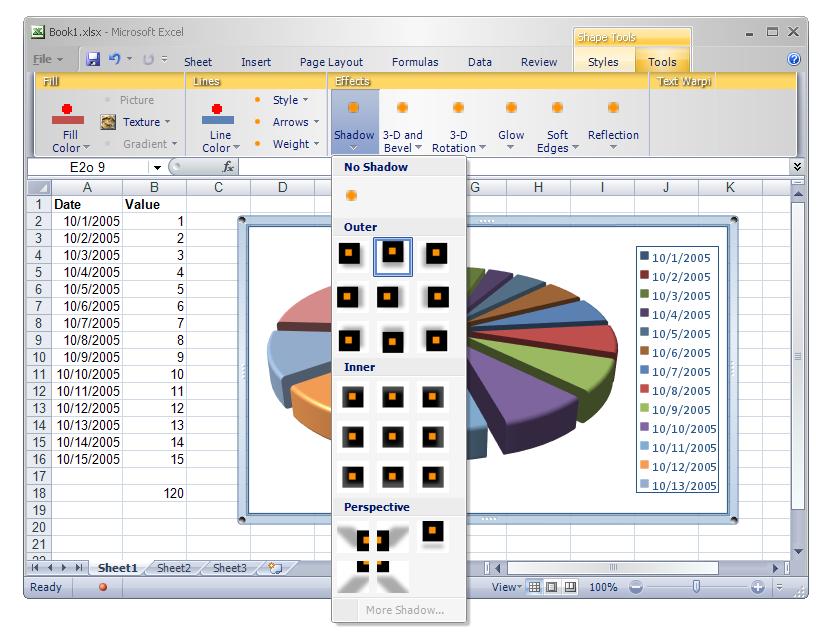Open the Shadow effects dropdown
This screenshot has width=826, height=642.
[x=354, y=122]
